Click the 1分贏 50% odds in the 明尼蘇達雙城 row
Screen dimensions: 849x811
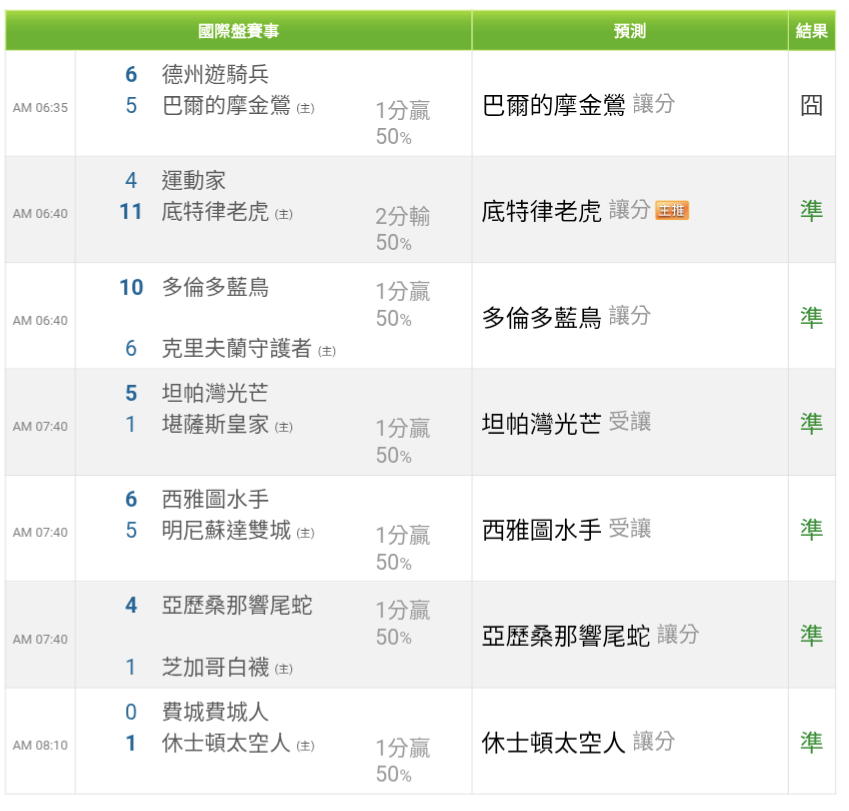point(403,548)
